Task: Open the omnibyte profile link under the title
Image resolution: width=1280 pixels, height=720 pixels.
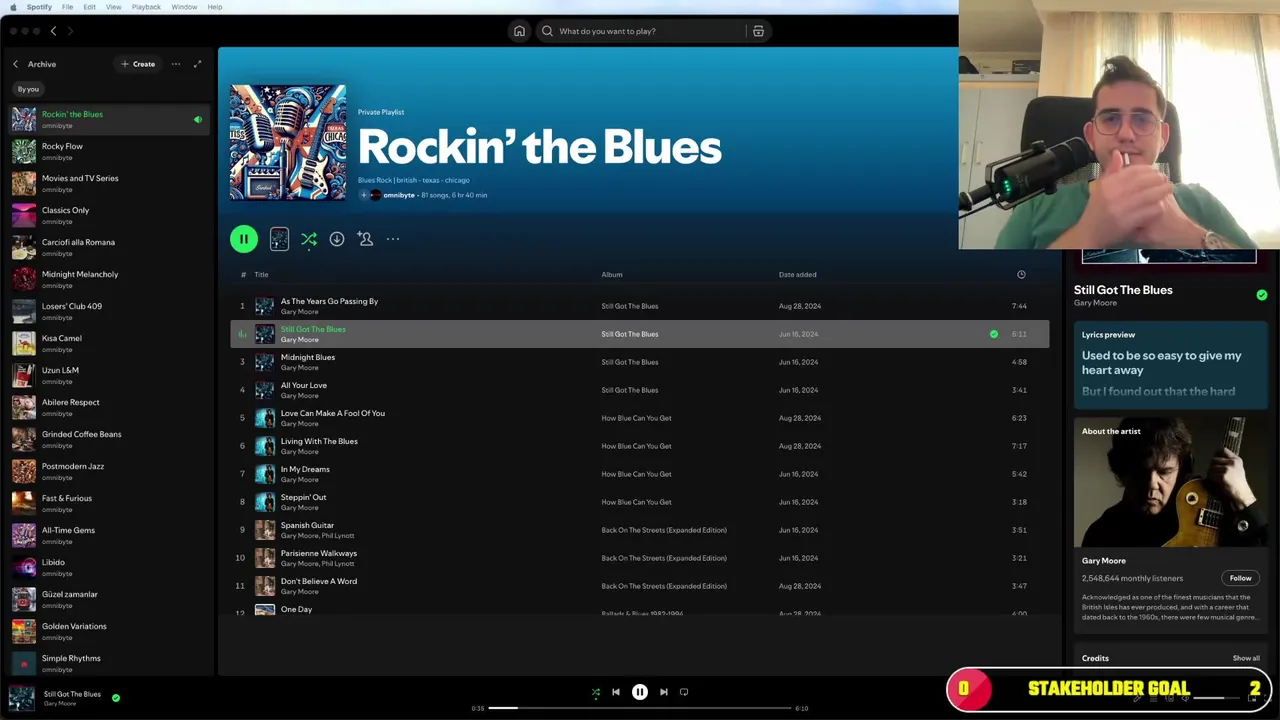Action: [397, 195]
